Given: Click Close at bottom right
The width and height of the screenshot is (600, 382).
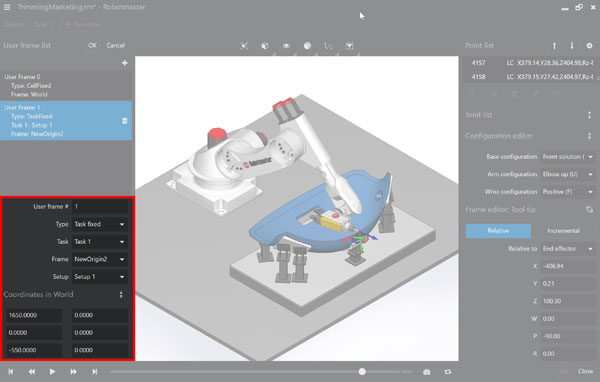Looking at the screenshot, I should click(585, 371).
